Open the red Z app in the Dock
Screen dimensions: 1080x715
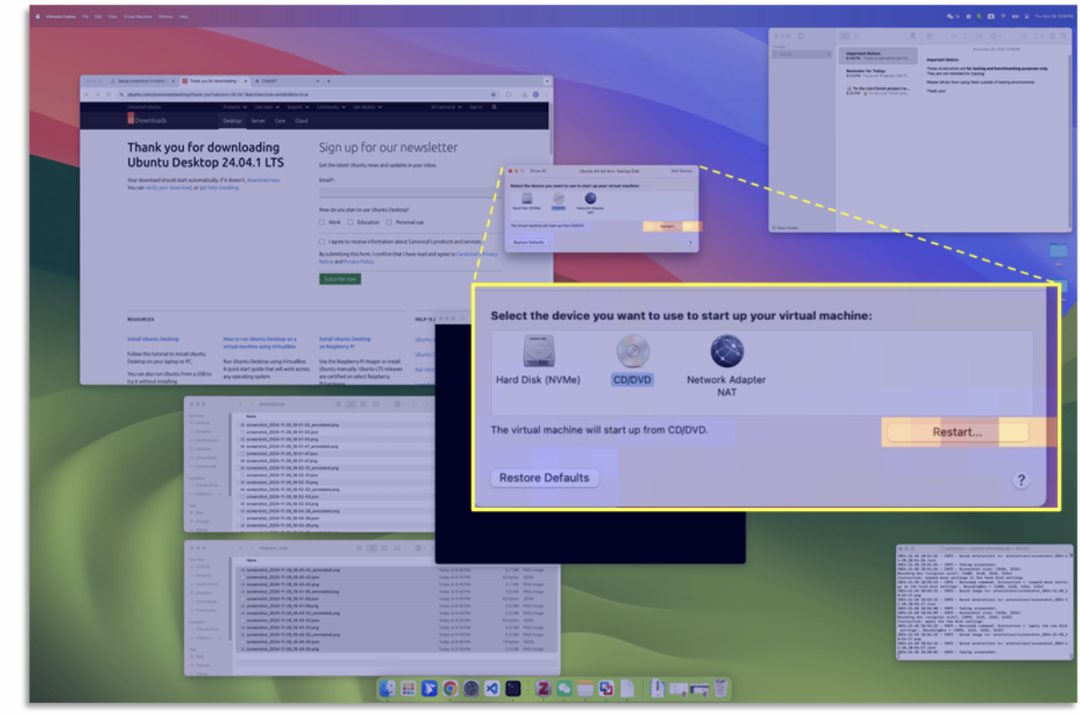point(543,688)
